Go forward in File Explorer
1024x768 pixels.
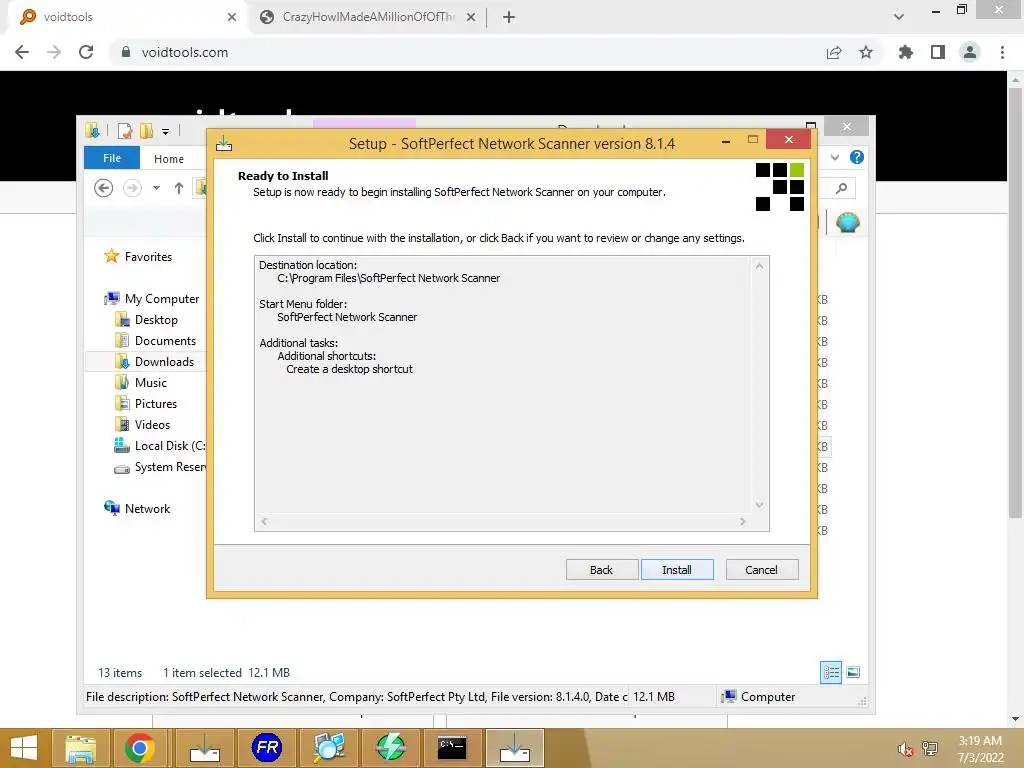coord(132,188)
